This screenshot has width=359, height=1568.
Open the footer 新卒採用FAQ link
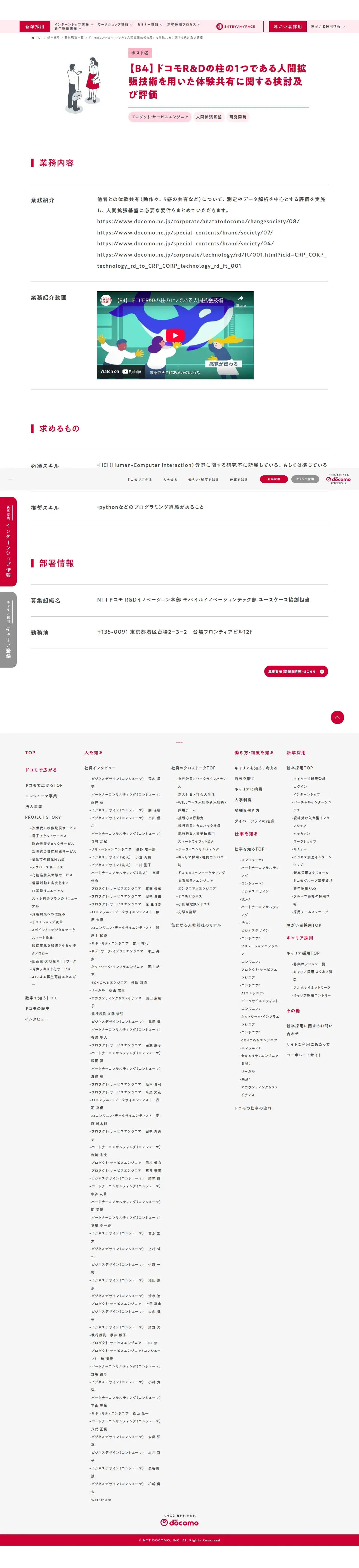(x=304, y=888)
